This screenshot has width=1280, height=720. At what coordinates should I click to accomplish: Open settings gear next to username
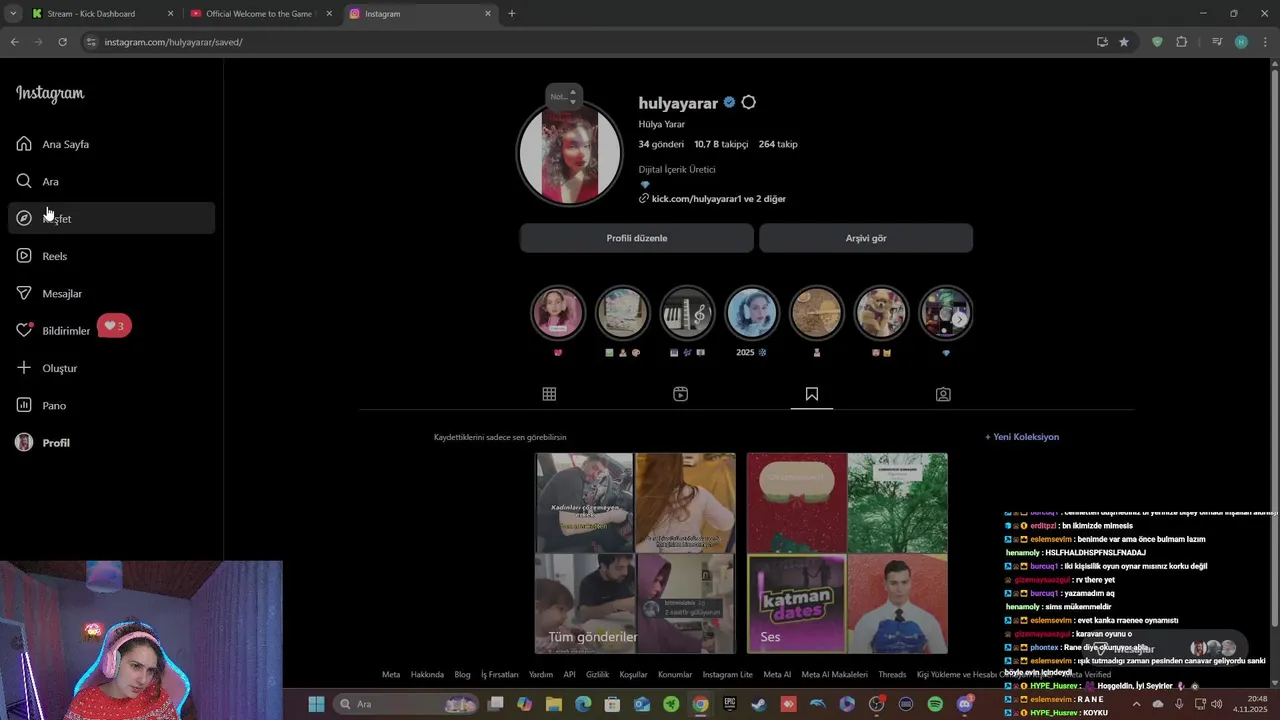click(x=748, y=103)
